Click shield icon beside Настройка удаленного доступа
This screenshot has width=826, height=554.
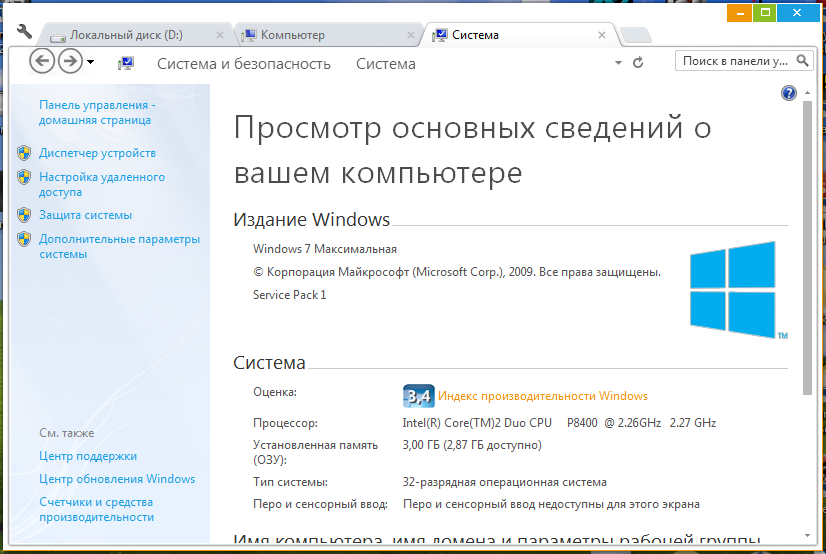24,177
